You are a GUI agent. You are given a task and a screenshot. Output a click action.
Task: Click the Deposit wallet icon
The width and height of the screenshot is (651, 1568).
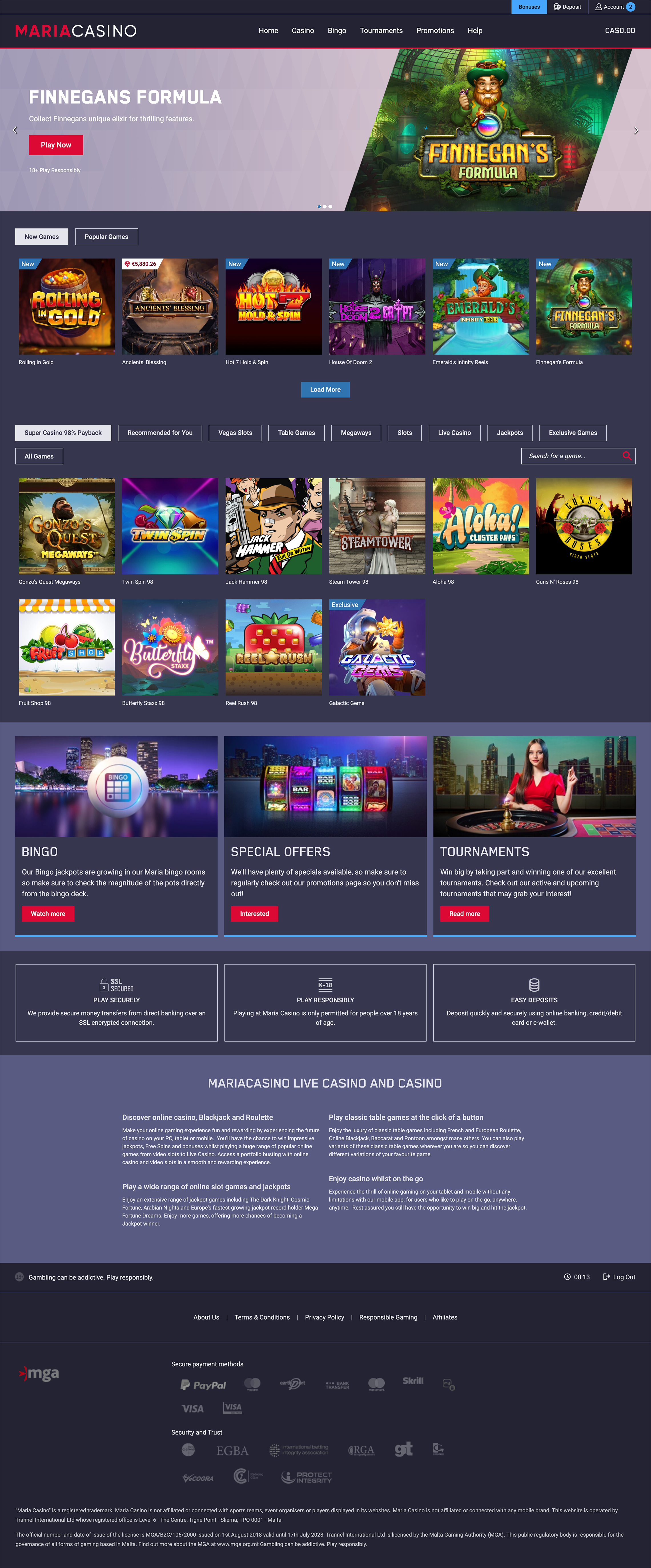pyautogui.click(x=557, y=7)
